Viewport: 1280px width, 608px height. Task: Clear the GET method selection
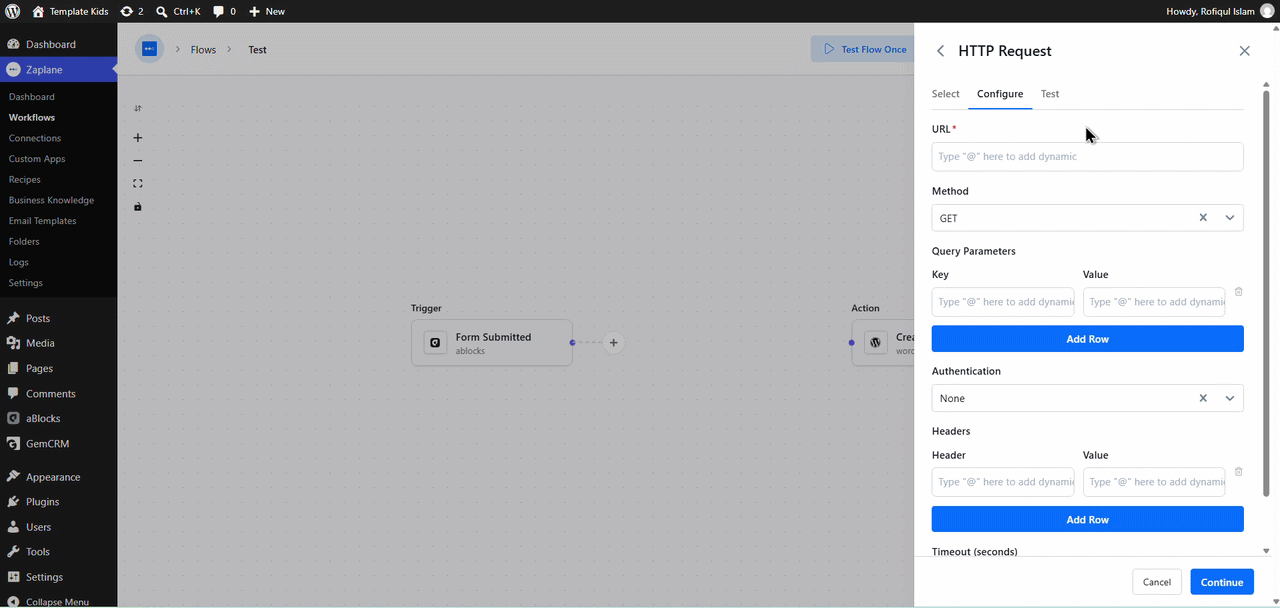[1203, 218]
